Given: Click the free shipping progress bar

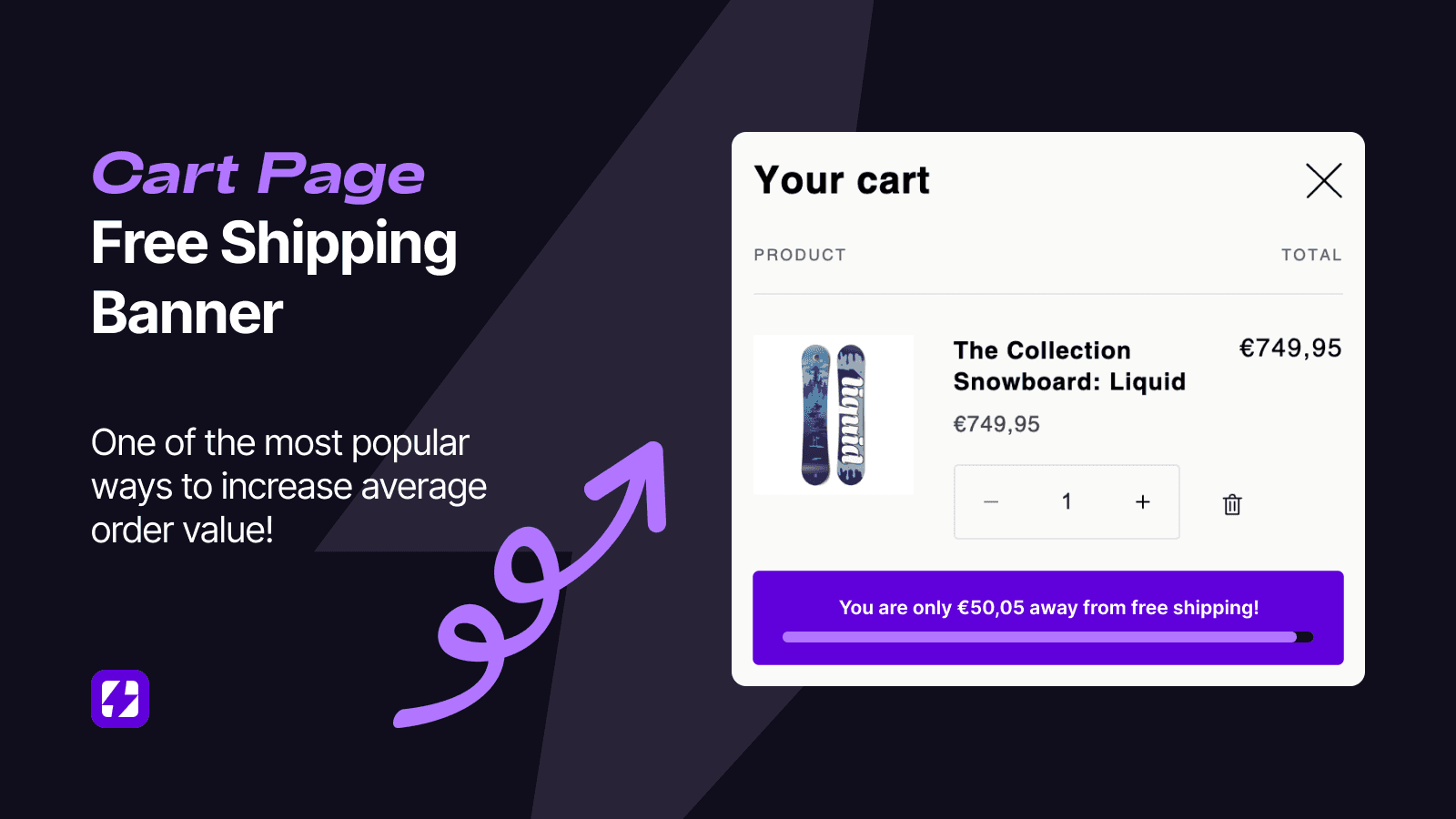Looking at the screenshot, I should [1046, 637].
